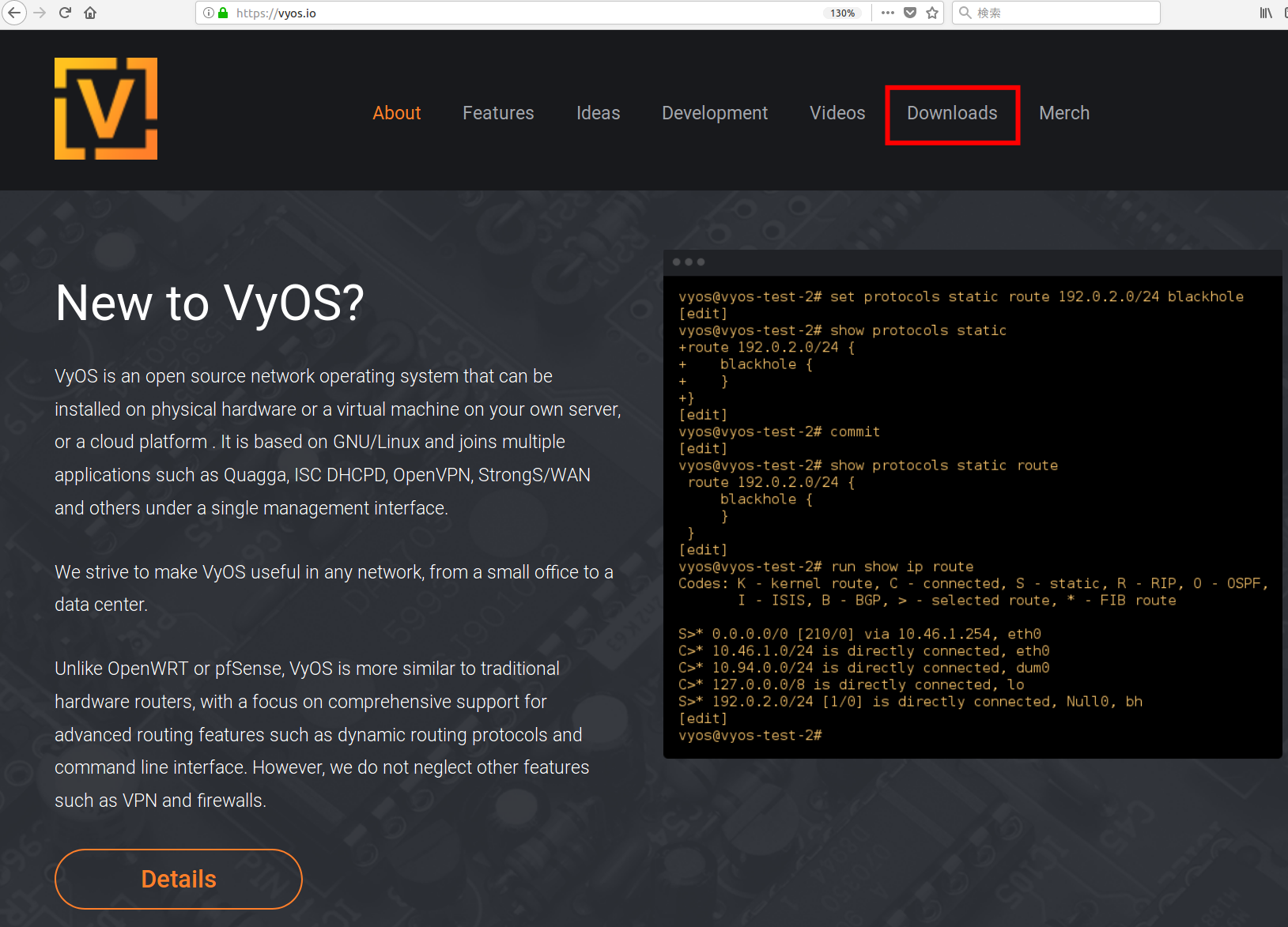The height and width of the screenshot is (927, 1288).
Task: Go to the Ideas page
Action: click(598, 113)
